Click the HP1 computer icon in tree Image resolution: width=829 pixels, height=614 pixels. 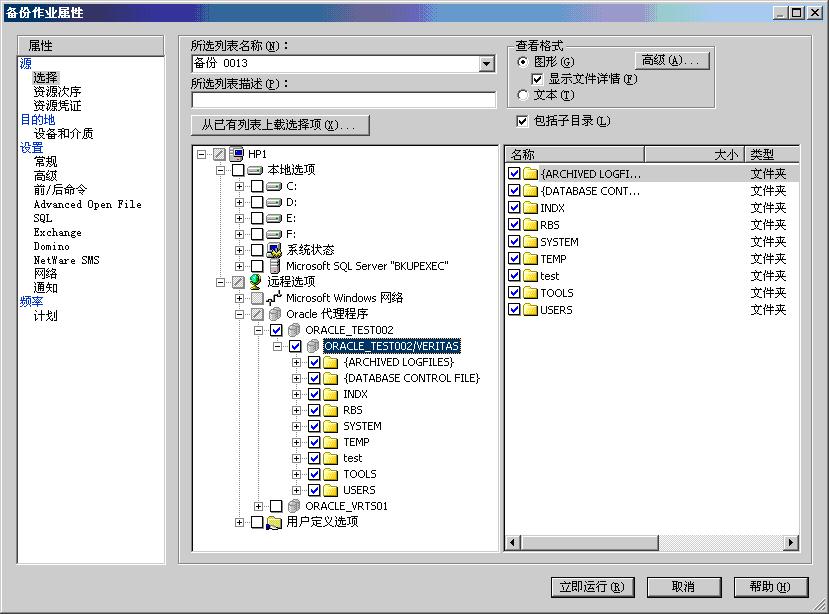point(237,154)
